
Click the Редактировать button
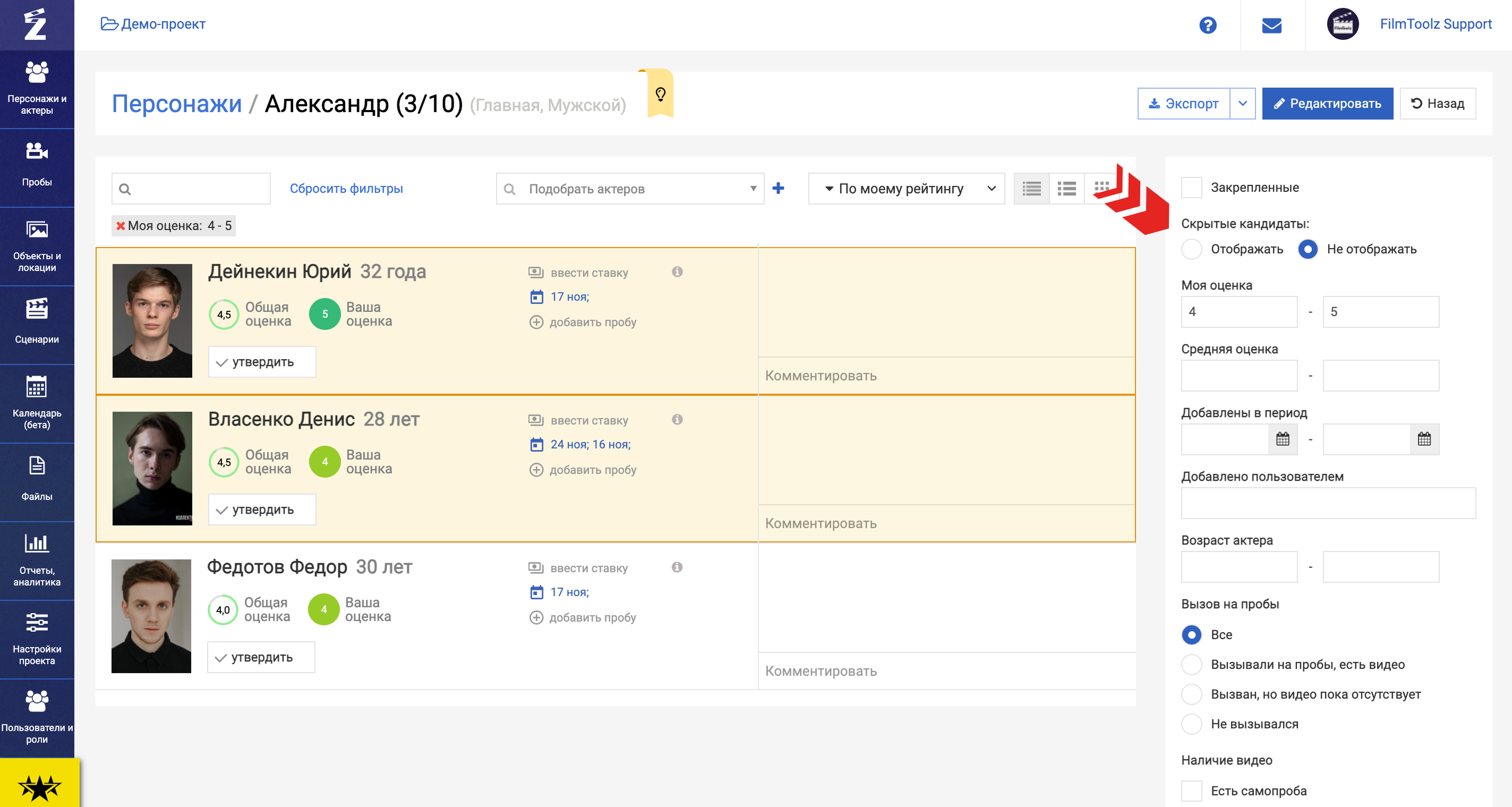(x=1327, y=104)
